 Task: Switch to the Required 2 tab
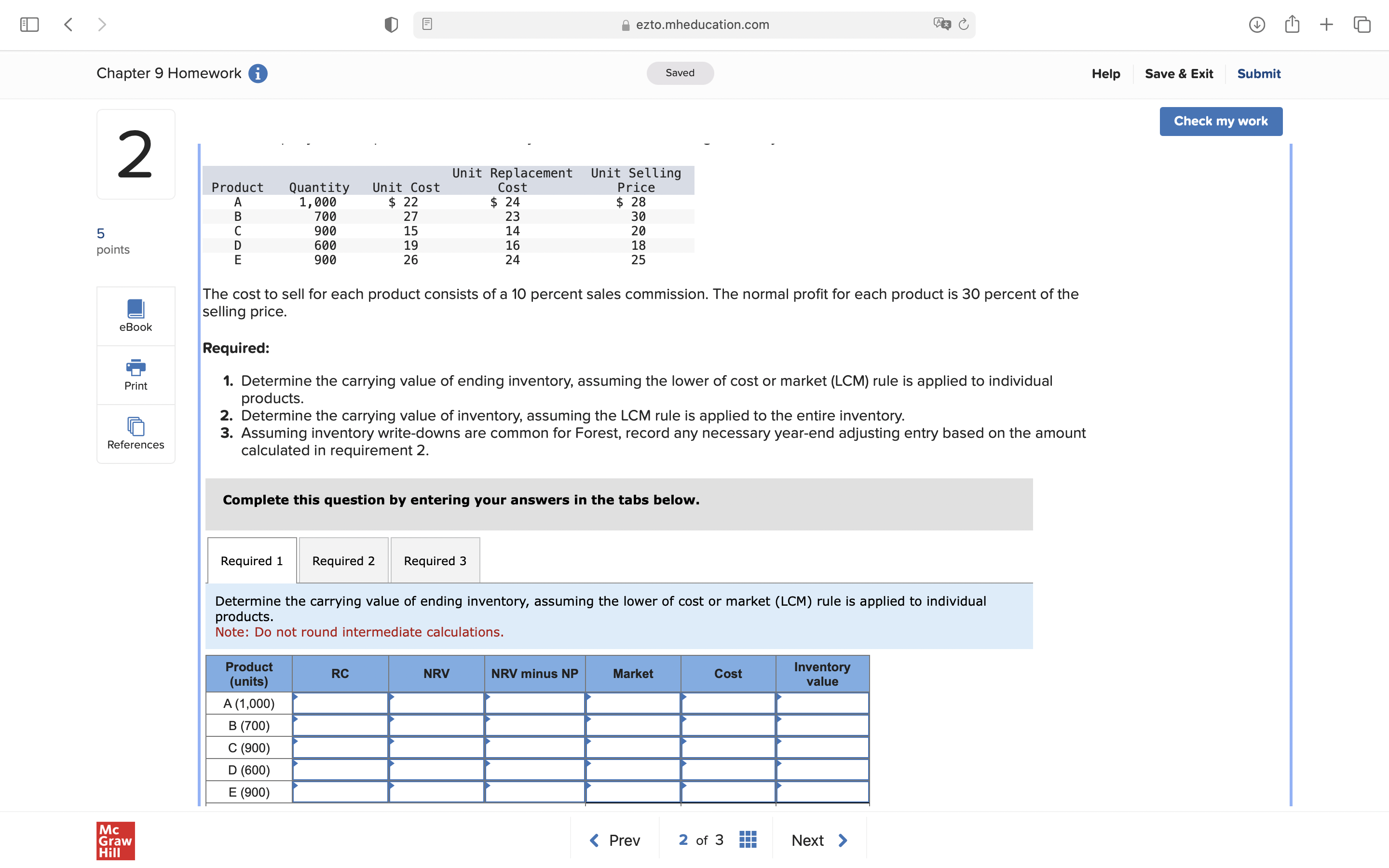[x=343, y=561]
